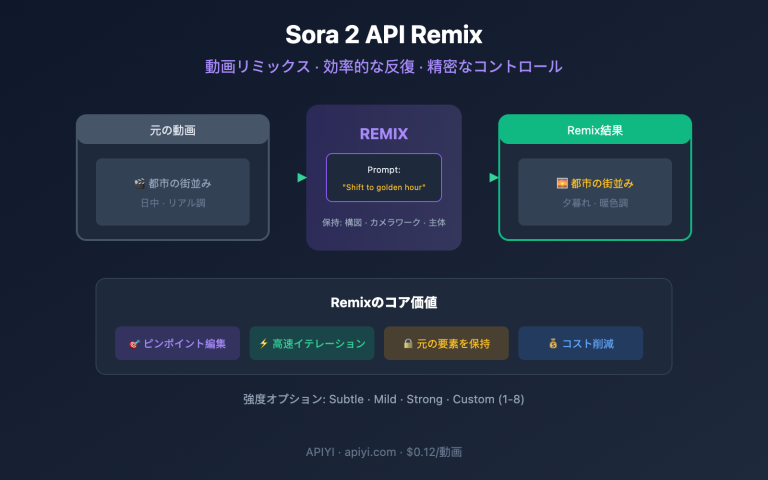Click the orange 都市の街並み thumbnail in Remix結果
Viewport: 768px width, 480px height.
[x=595, y=192]
